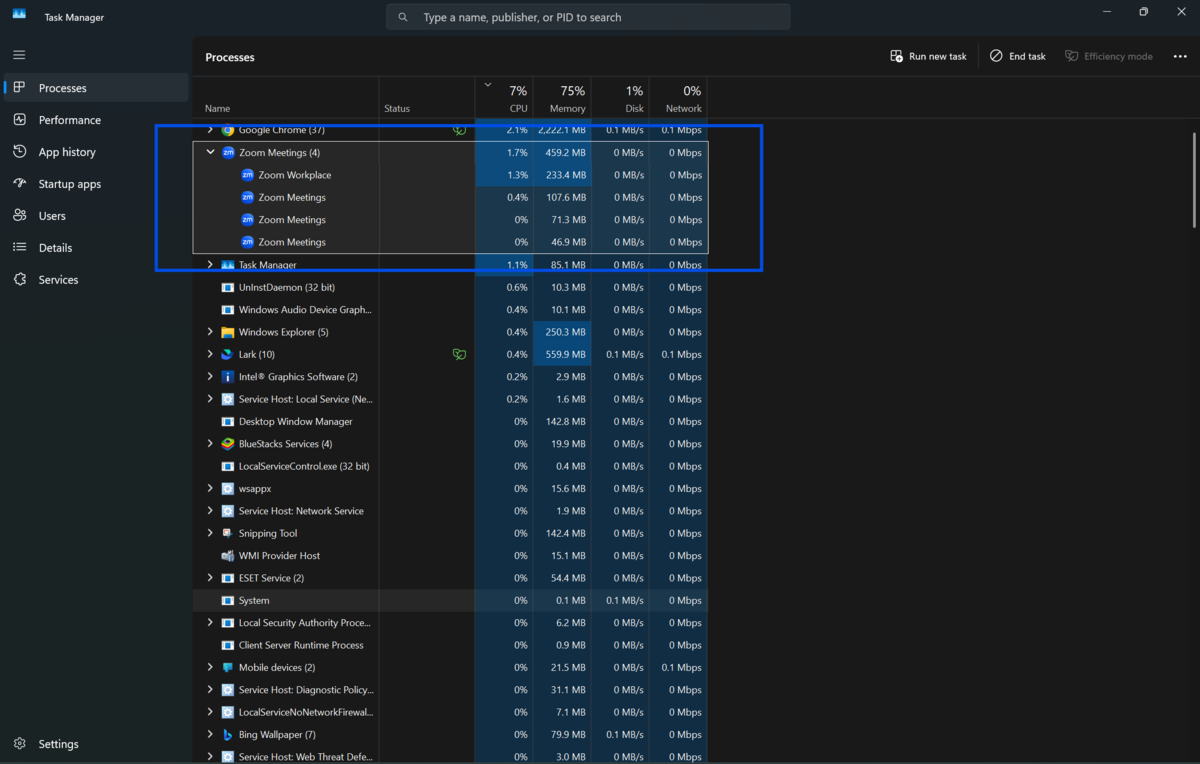Viewport: 1200px width, 764px height.
Task: Open the three-dot more options menu
Action: pyautogui.click(x=1180, y=57)
